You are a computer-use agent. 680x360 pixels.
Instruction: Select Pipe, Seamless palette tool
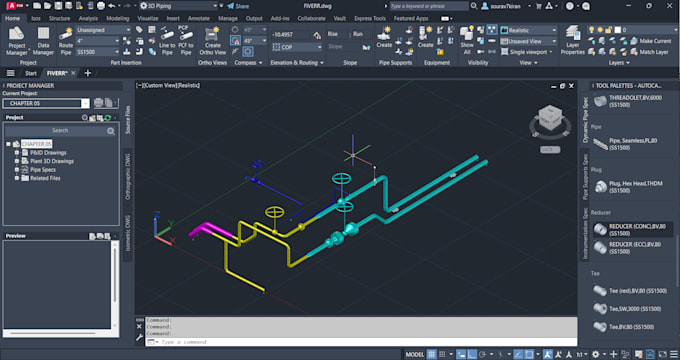tap(627, 144)
